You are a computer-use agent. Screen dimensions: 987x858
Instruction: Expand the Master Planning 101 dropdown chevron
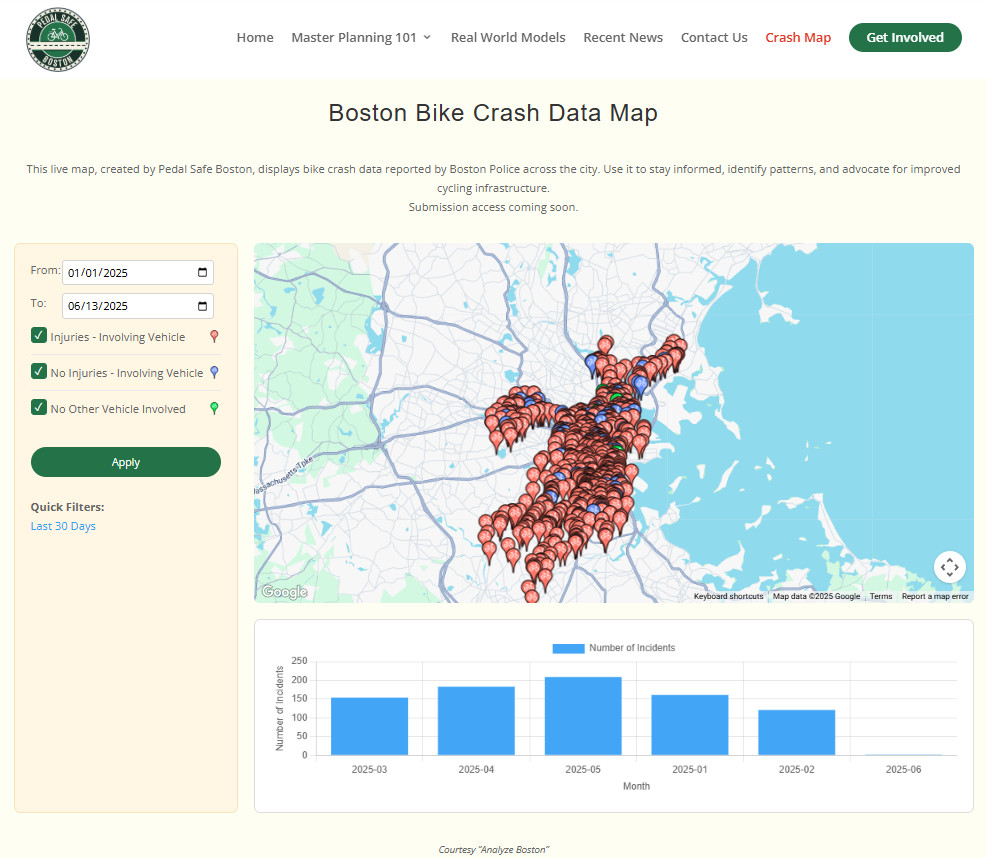[x=427, y=38]
